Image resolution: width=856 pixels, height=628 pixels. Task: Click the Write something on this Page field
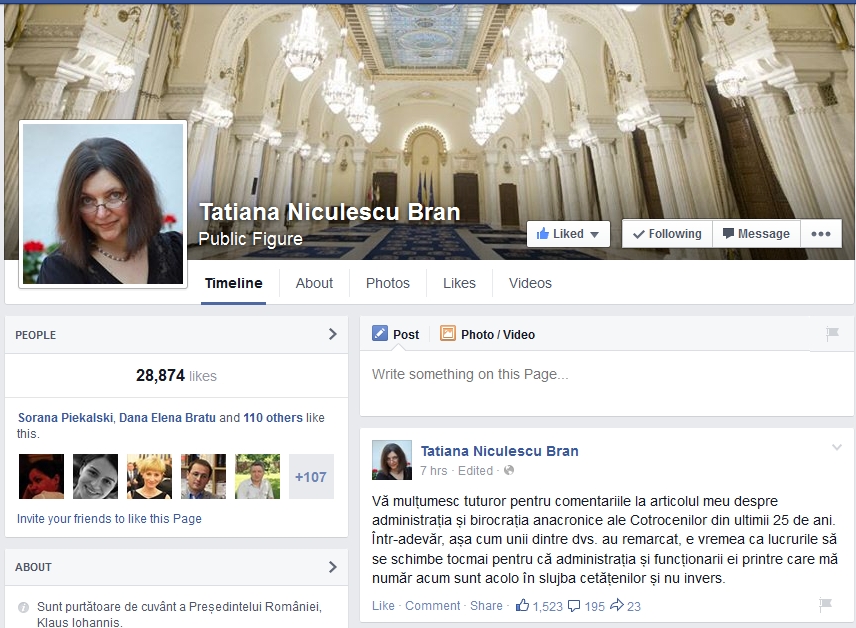tap(607, 375)
